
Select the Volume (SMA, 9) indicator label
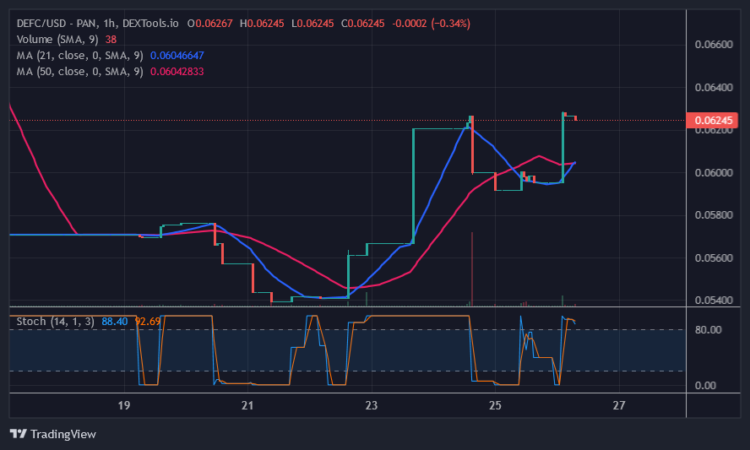pos(57,39)
